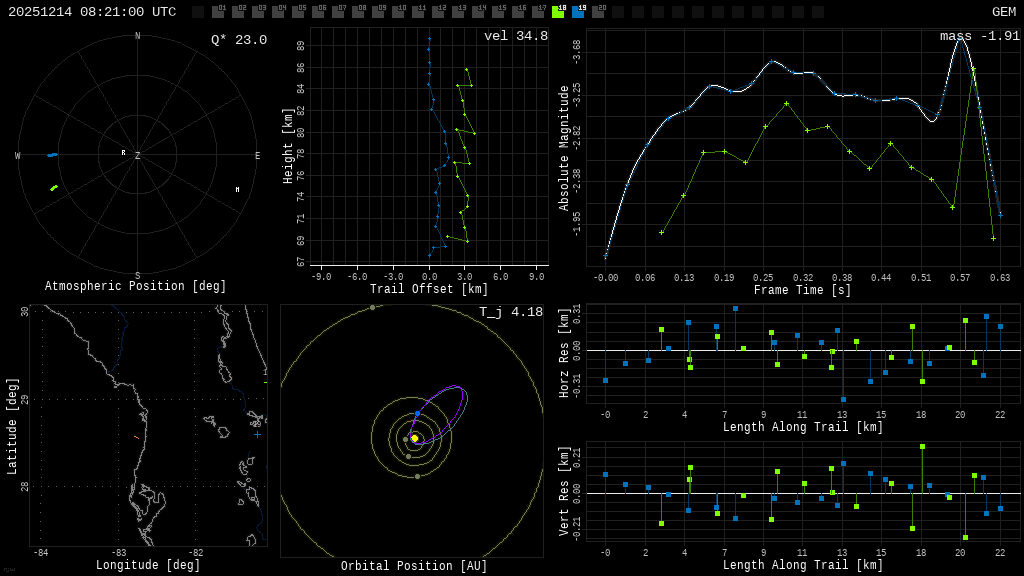Click the Height [km] axis label
The height and width of the screenshot is (576, 1024).
[x=288, y=146]
